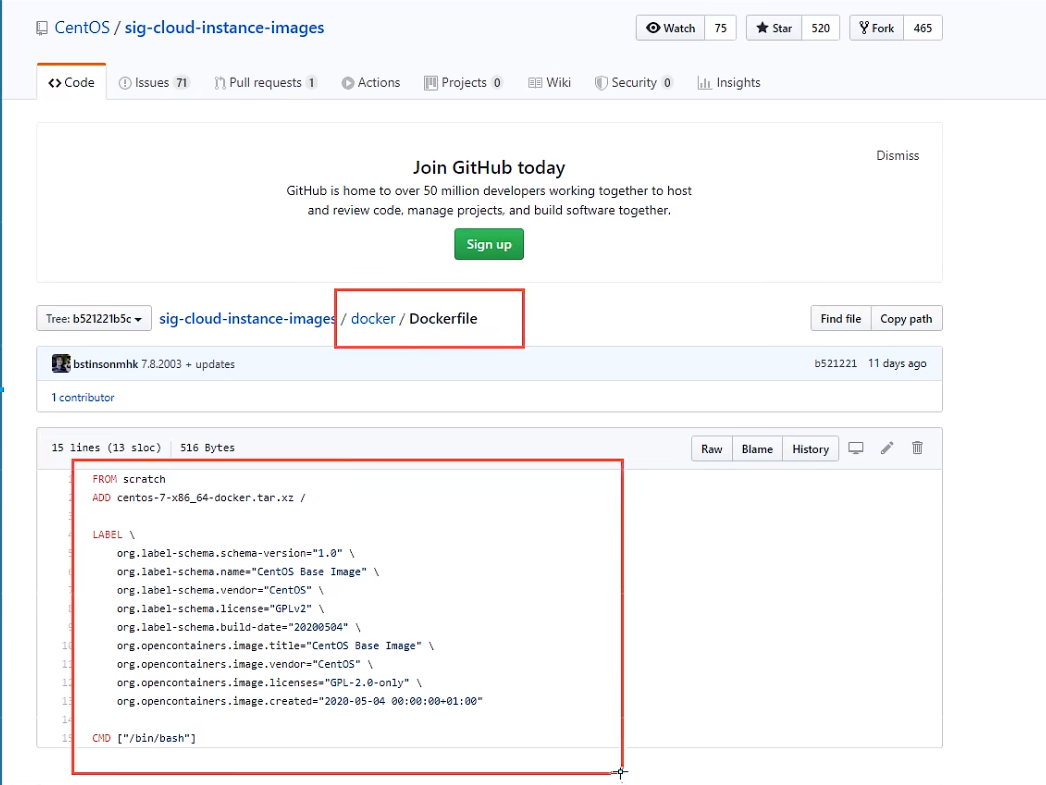The height and width of the screenshot is (785, 1046).
Task: Open the Security tab
Action: point(634,83)
